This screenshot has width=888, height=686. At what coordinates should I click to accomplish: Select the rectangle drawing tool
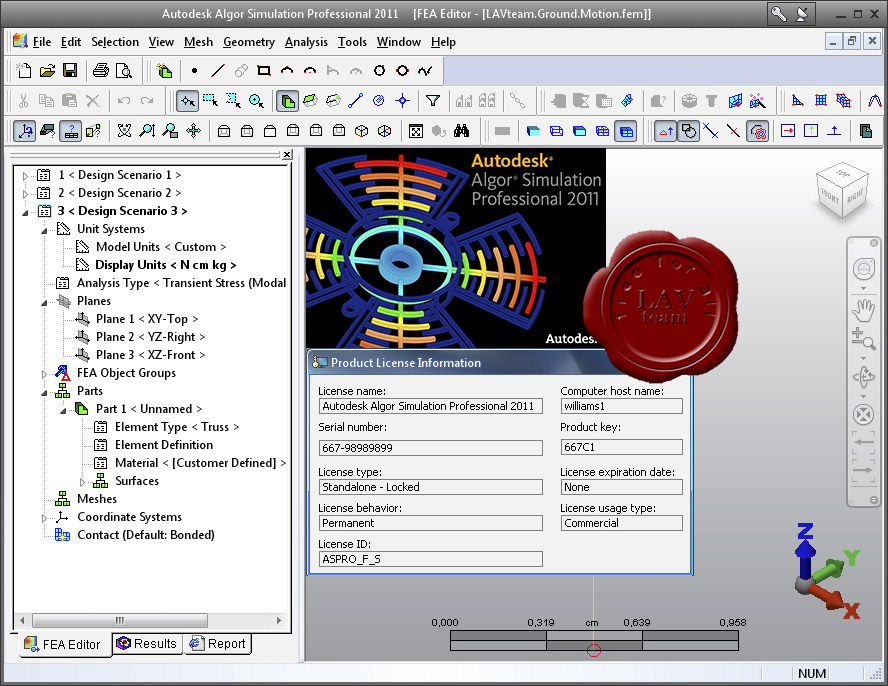263,70
